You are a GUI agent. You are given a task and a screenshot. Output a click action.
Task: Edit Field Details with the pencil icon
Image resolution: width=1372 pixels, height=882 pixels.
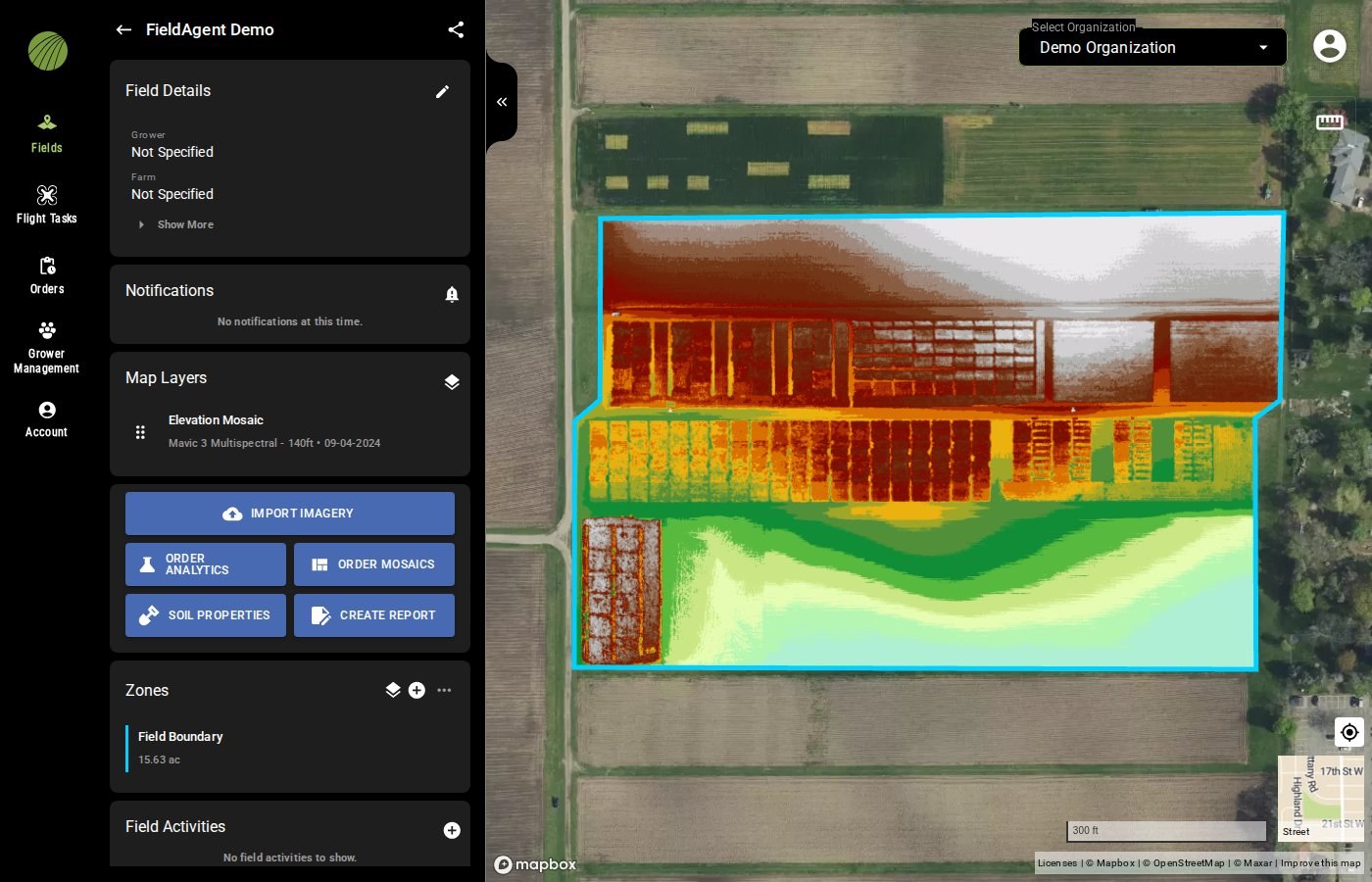tap(442, 91)
